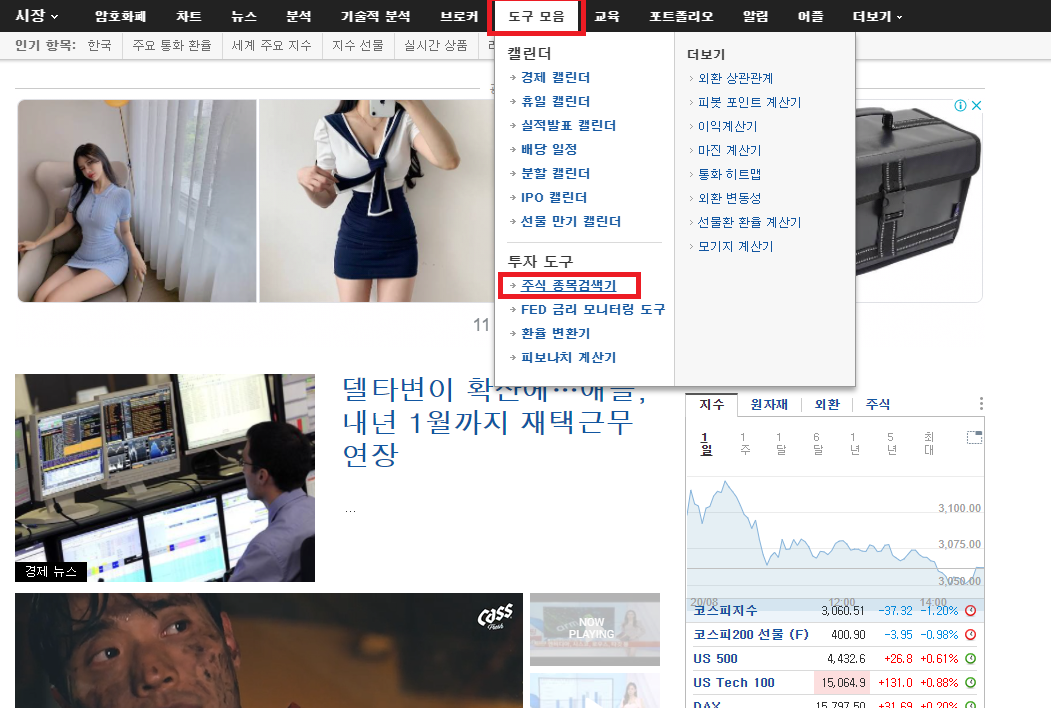Open IPO 캘린더
Screen dimensions: 1051x708
(x=554, y=198)
